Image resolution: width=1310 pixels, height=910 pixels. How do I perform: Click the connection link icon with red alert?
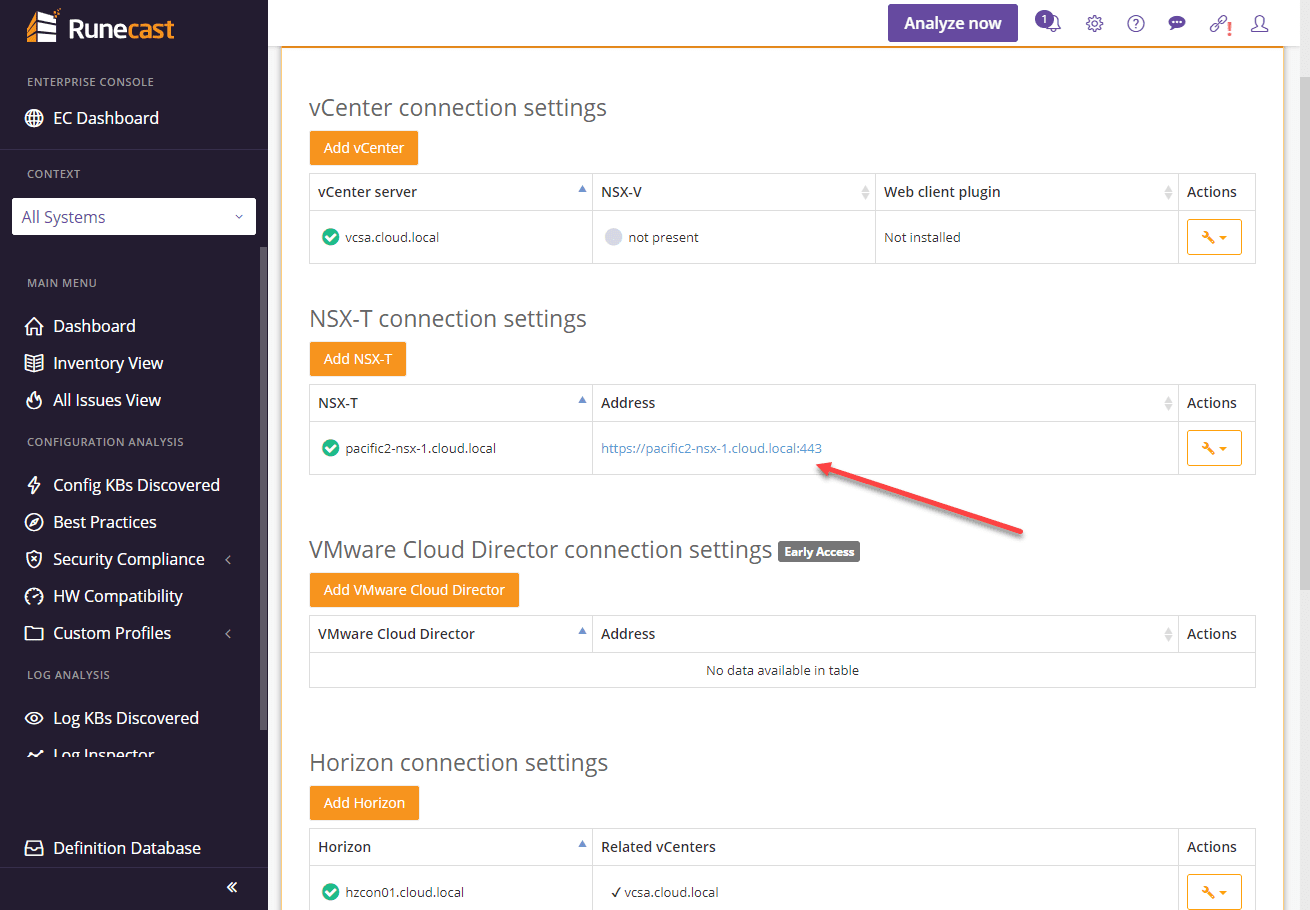(x=1218, y=22)
